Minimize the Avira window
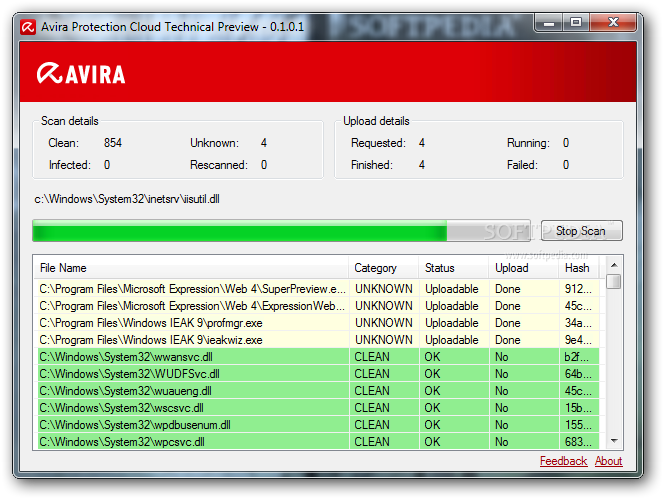This screenshot has height=499, width=664. click(549, 22)
